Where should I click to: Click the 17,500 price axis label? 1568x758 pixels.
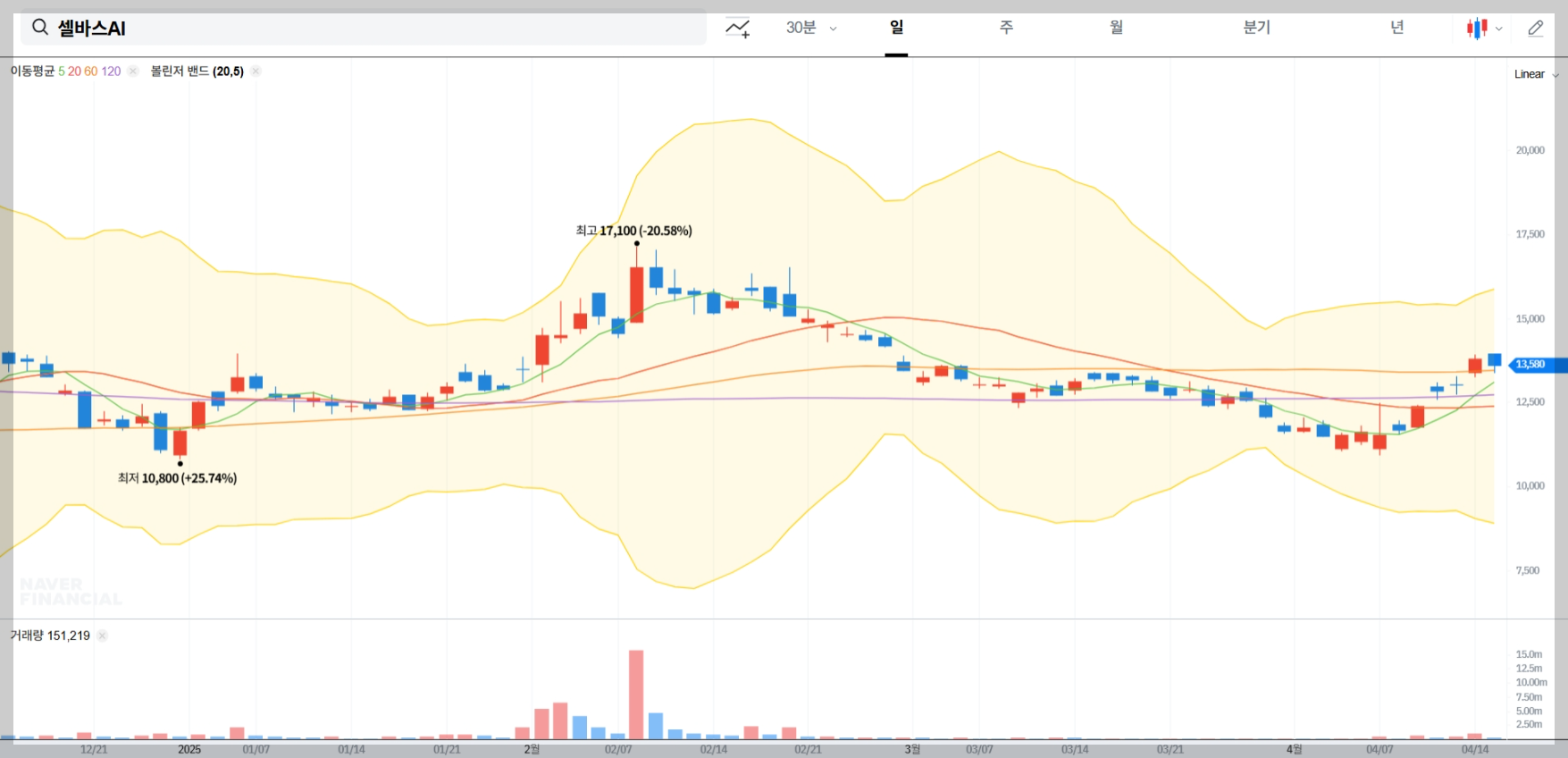(1530, 234)
